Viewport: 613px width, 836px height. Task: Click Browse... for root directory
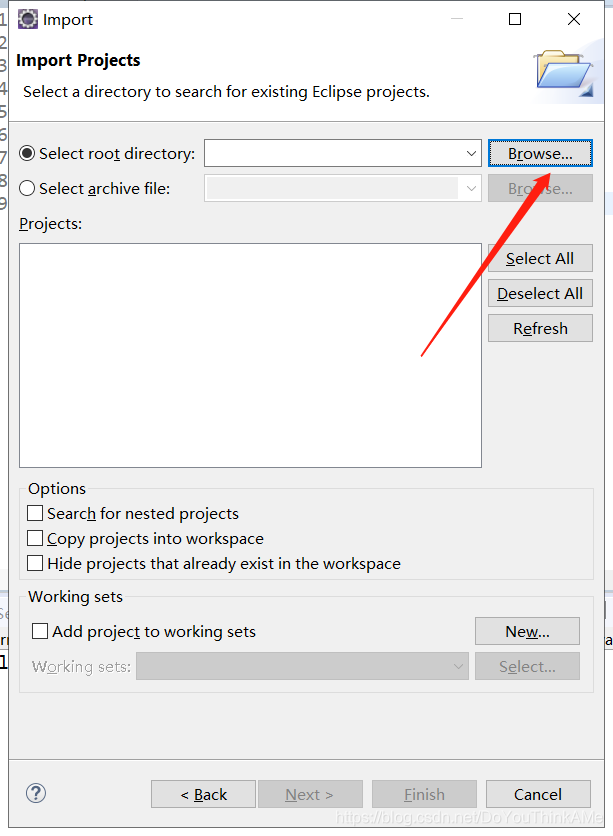tap(540, 154)
